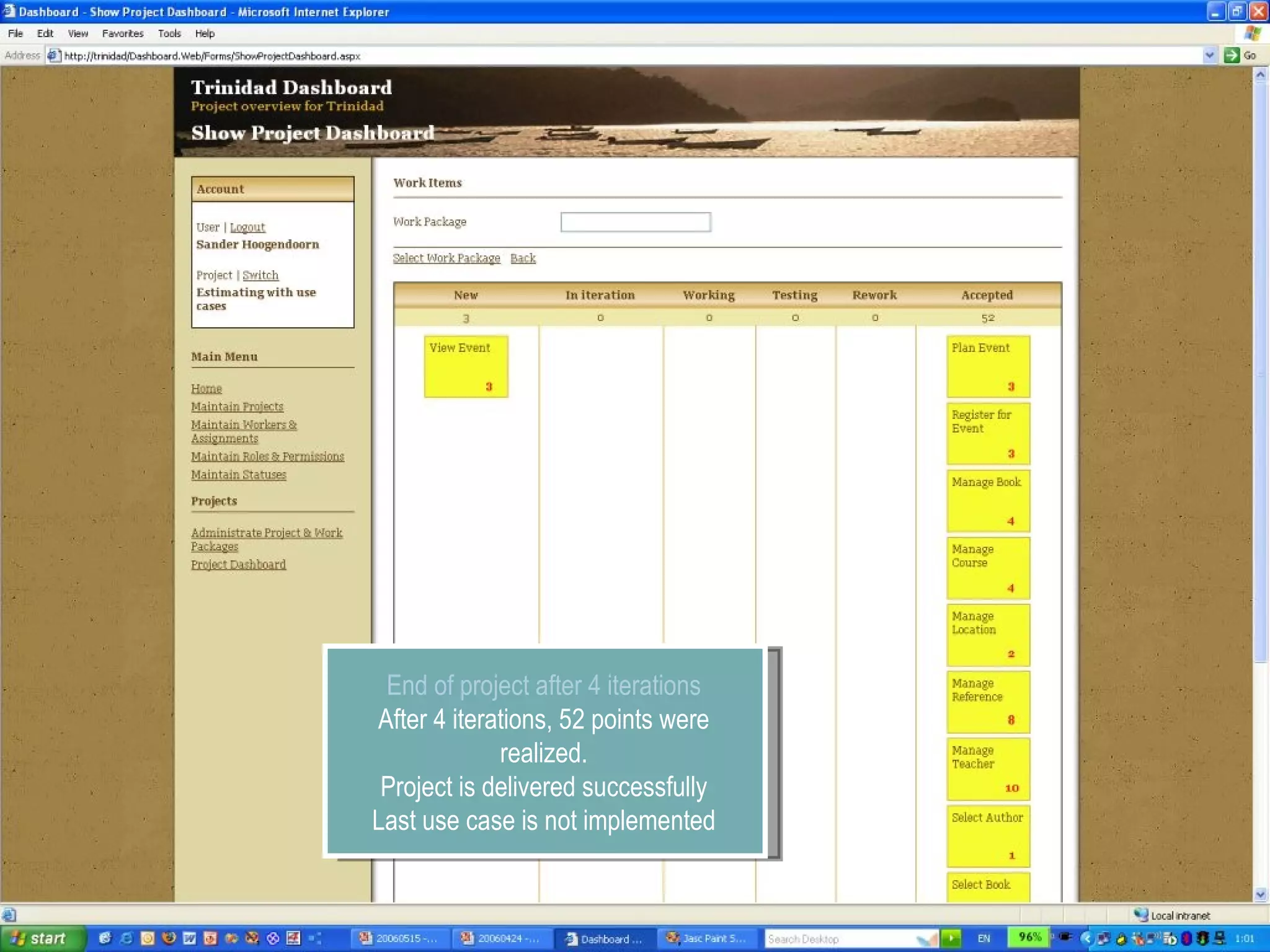Open the Favorites menu

122,33
